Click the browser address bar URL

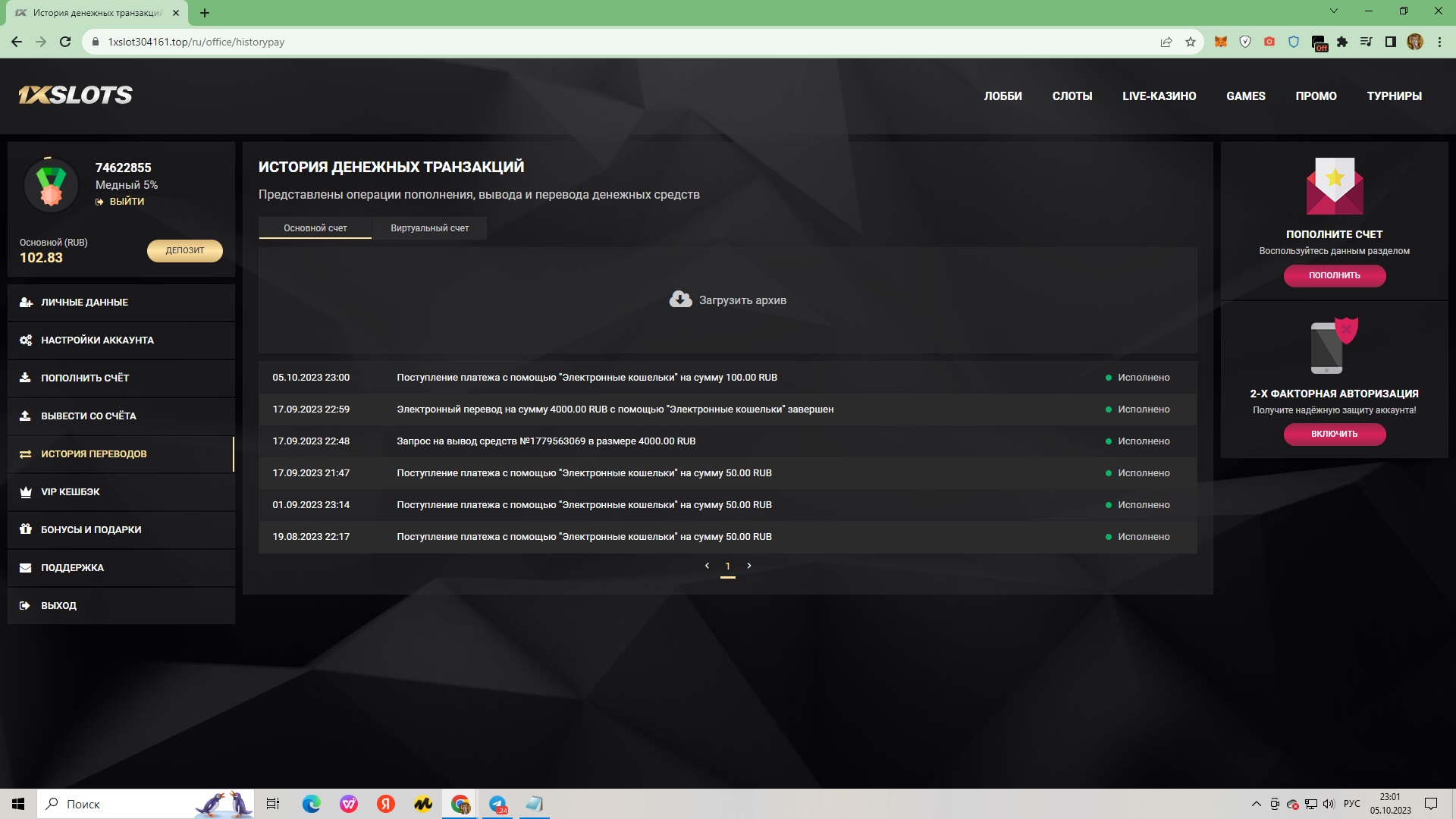[x=196, y=42]
